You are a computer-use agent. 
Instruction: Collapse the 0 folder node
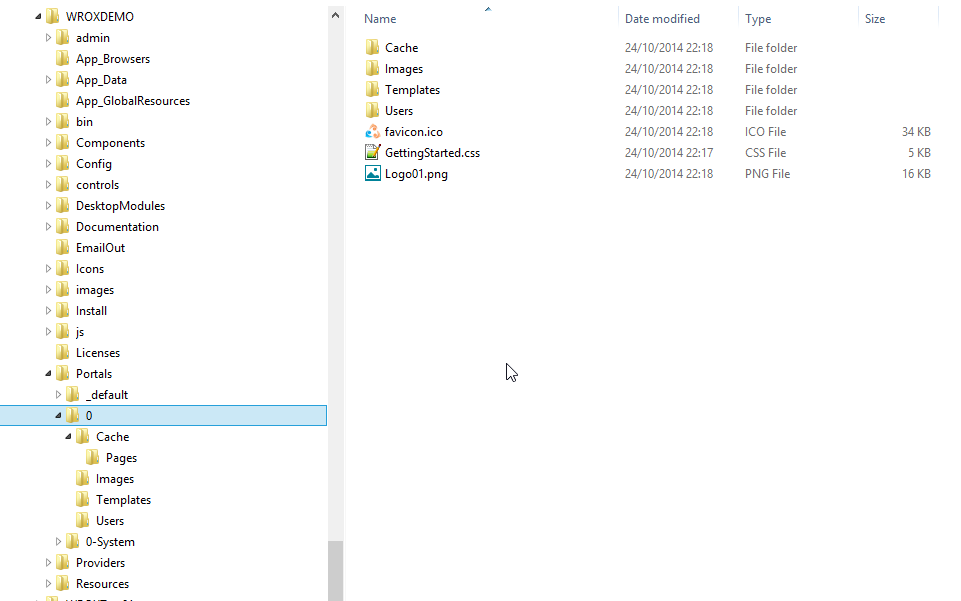pyautogui.click(x=58, y=415)
